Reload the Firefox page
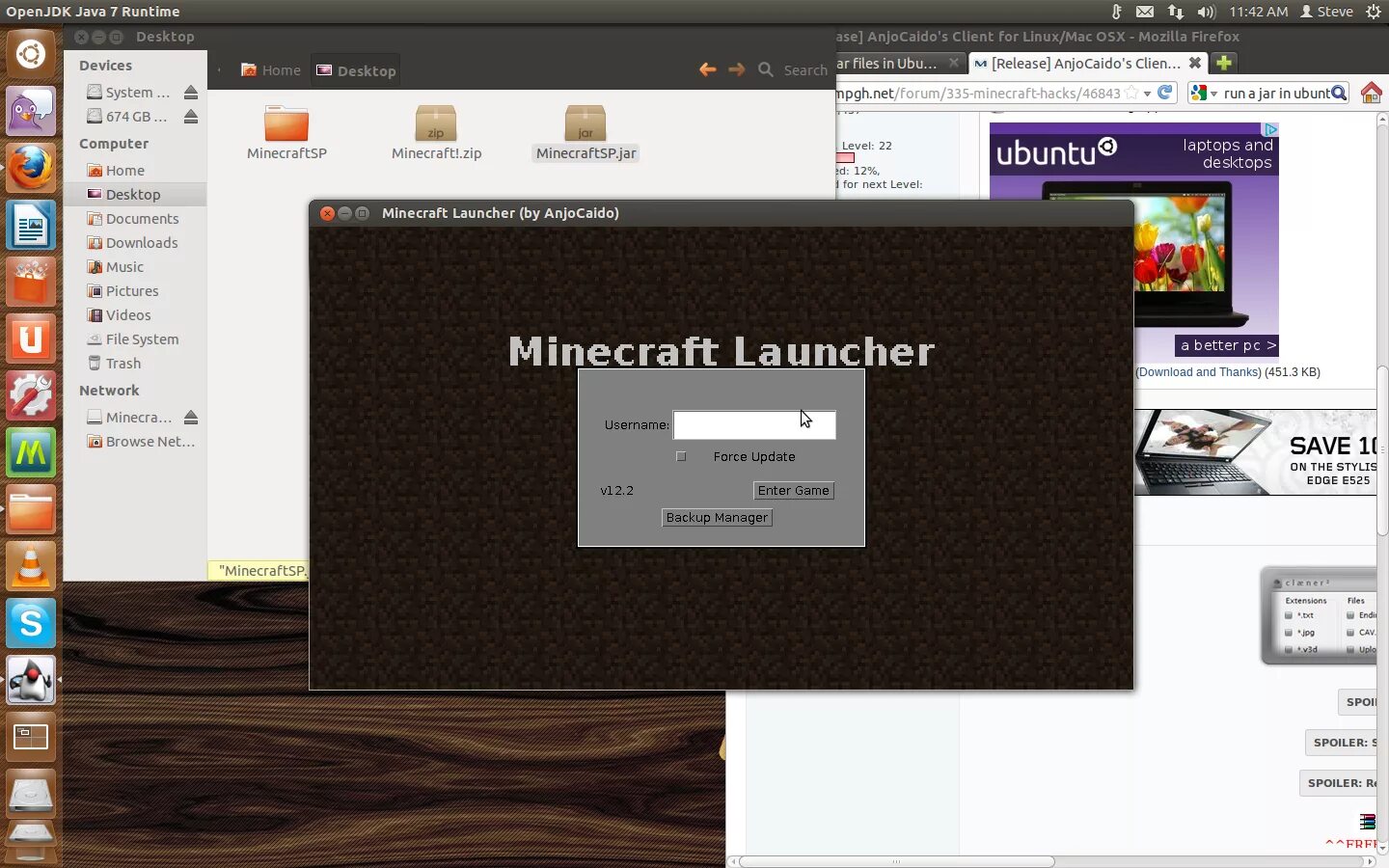This screenshot has width=1389, height=868. pos(1165,93)
